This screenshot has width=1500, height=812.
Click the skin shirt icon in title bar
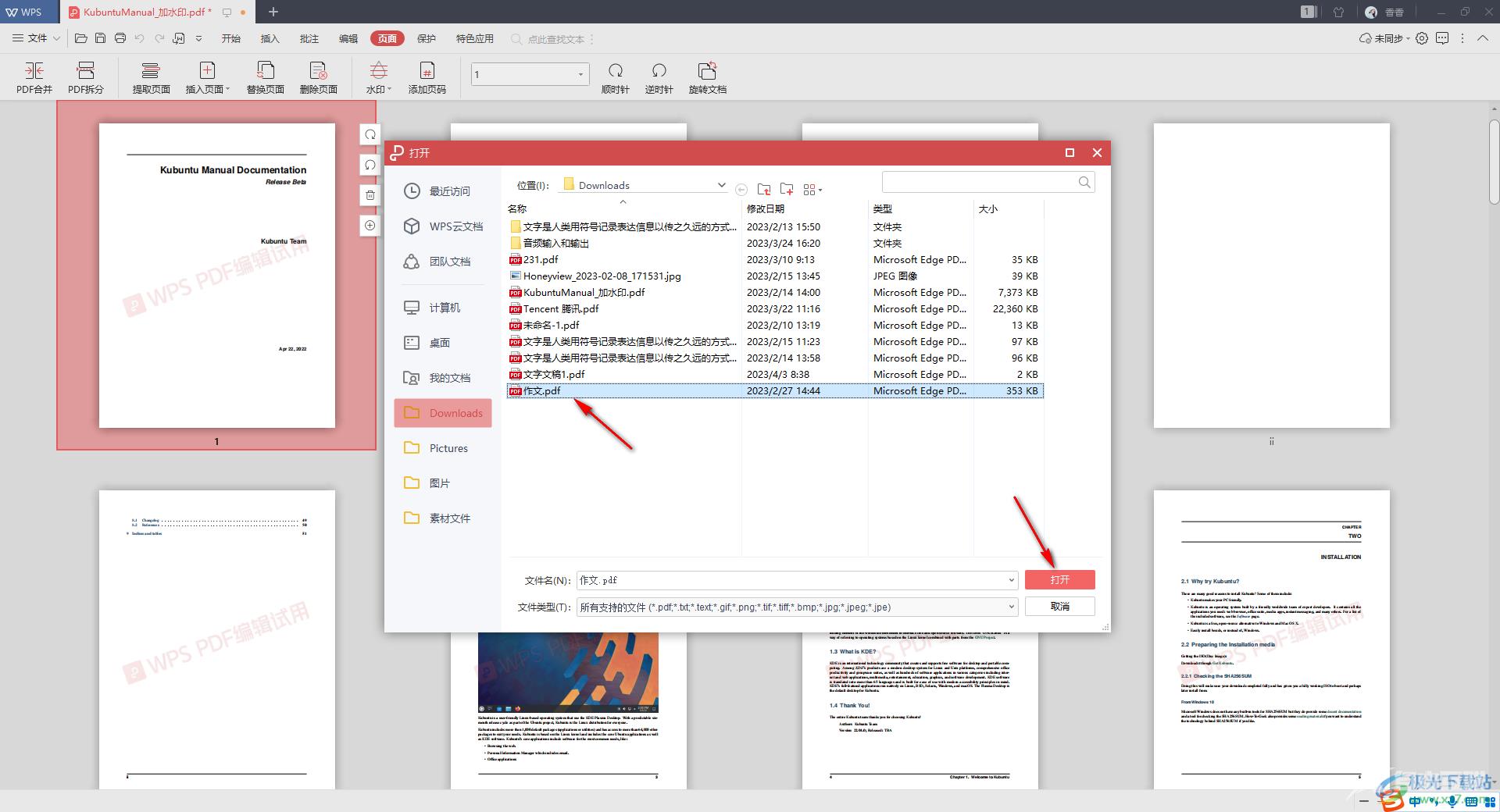pos(1338,12)
